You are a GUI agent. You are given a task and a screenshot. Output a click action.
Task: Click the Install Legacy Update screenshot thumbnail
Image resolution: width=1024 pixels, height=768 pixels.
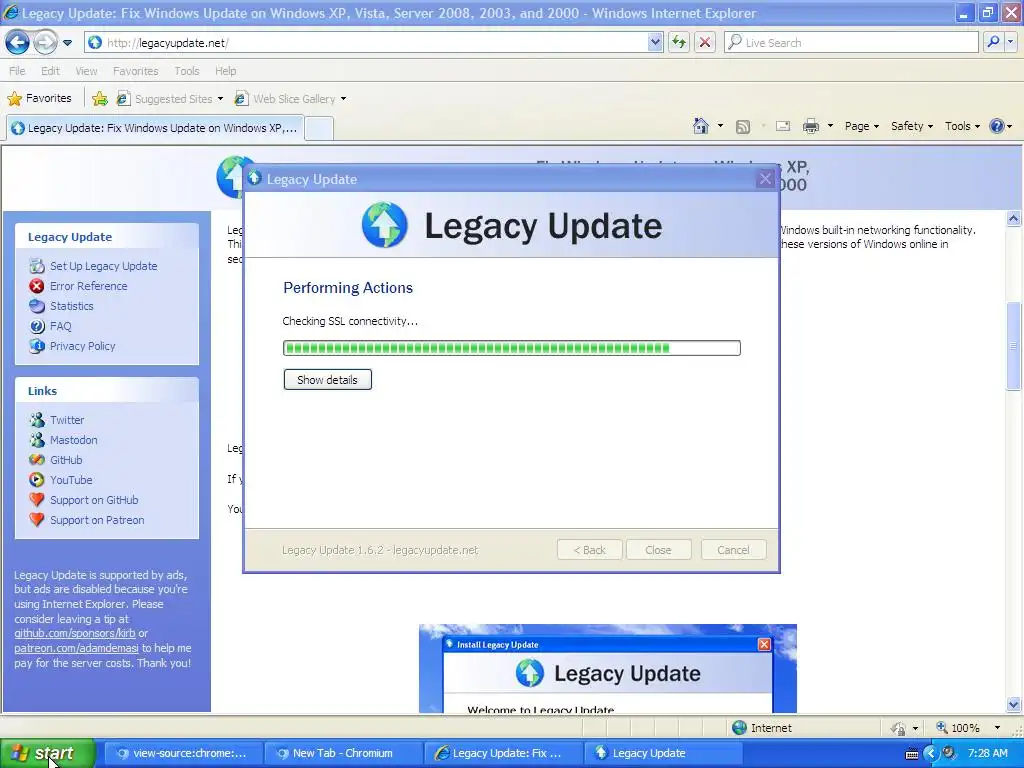(607, 668)
